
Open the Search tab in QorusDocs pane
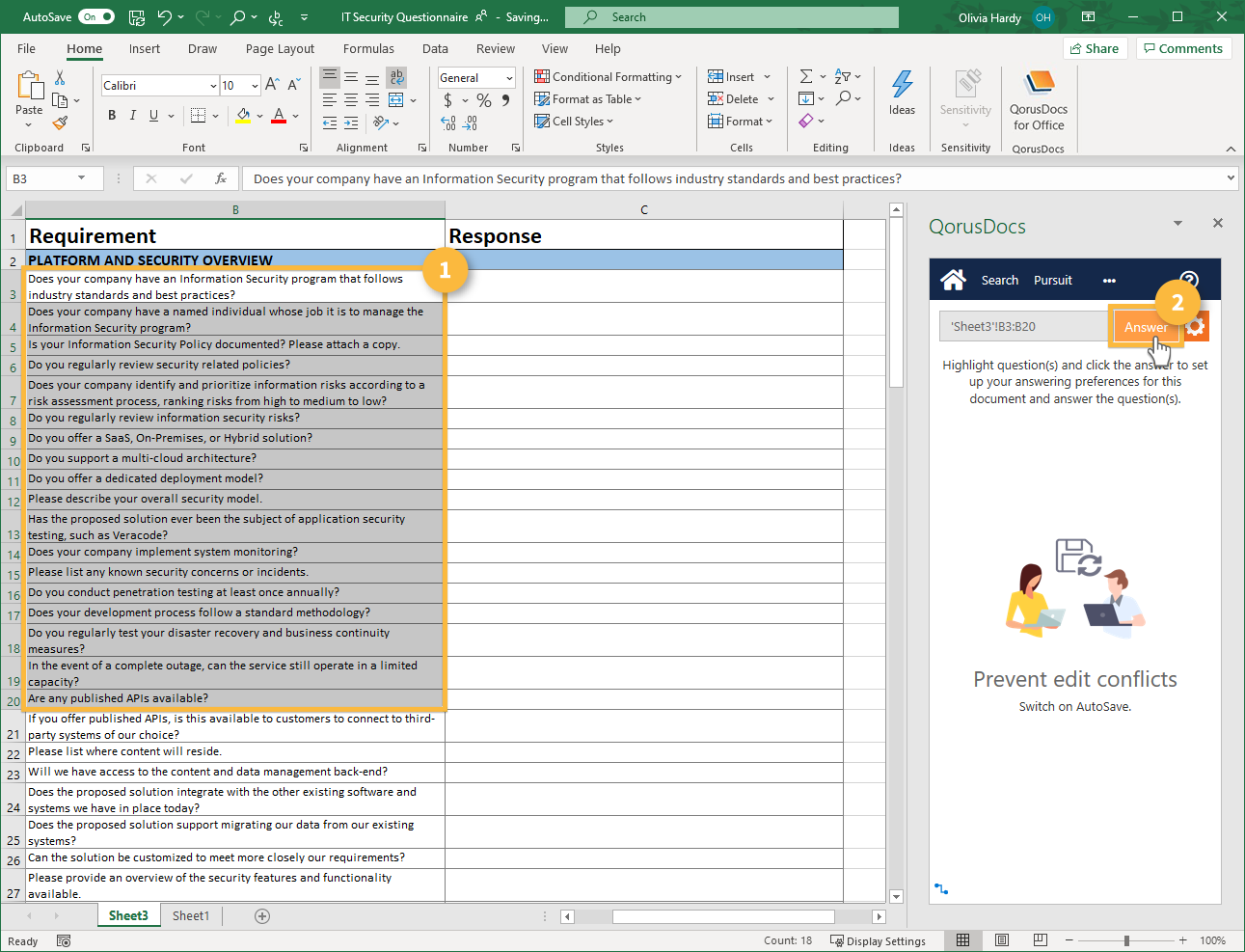coord(1000,281)
